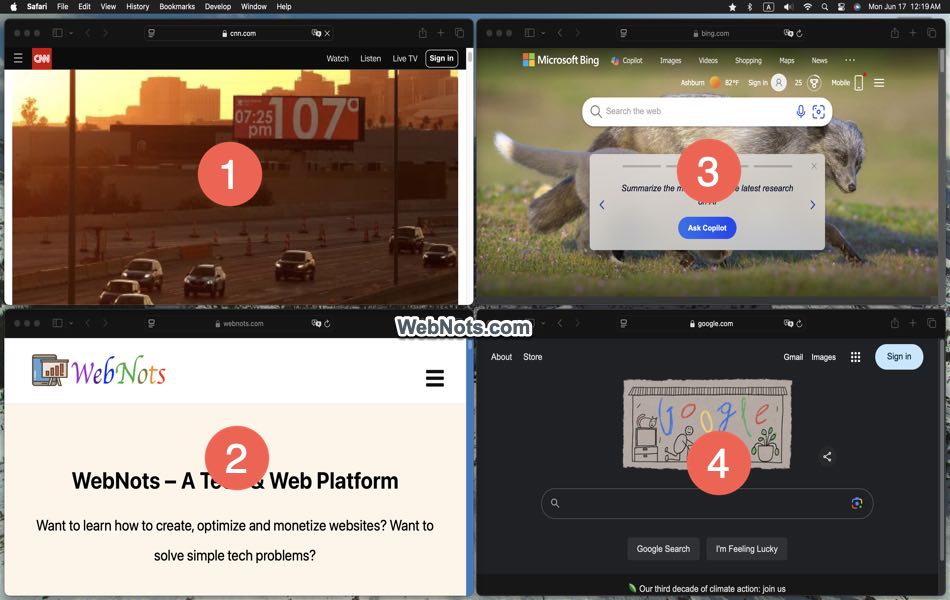
Task: Click Live TV on CNN page
Action: pos(405,58)
